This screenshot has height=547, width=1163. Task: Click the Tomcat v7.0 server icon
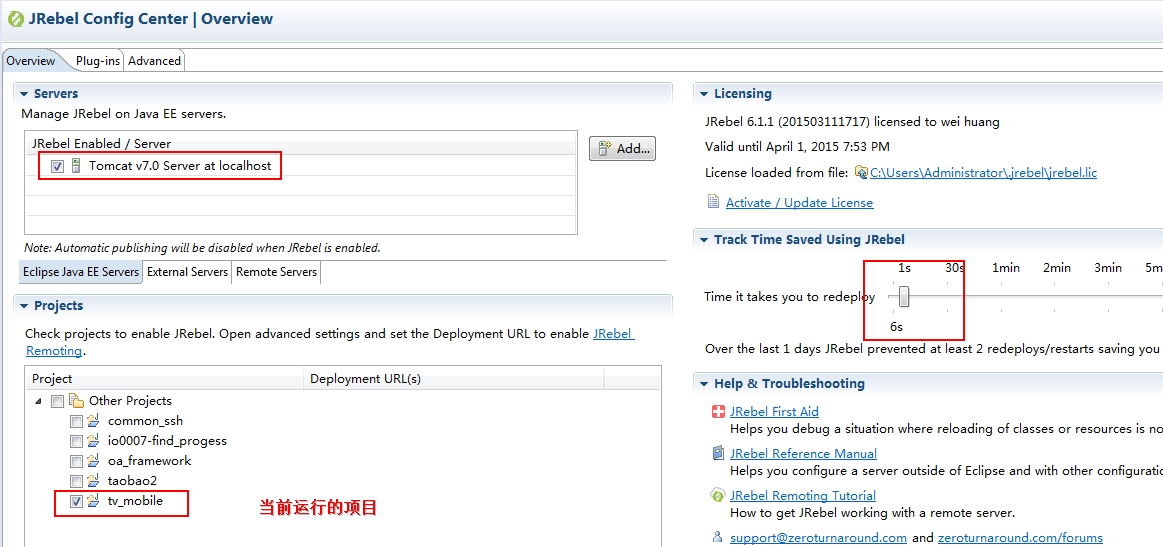click(x=76, y=166)
